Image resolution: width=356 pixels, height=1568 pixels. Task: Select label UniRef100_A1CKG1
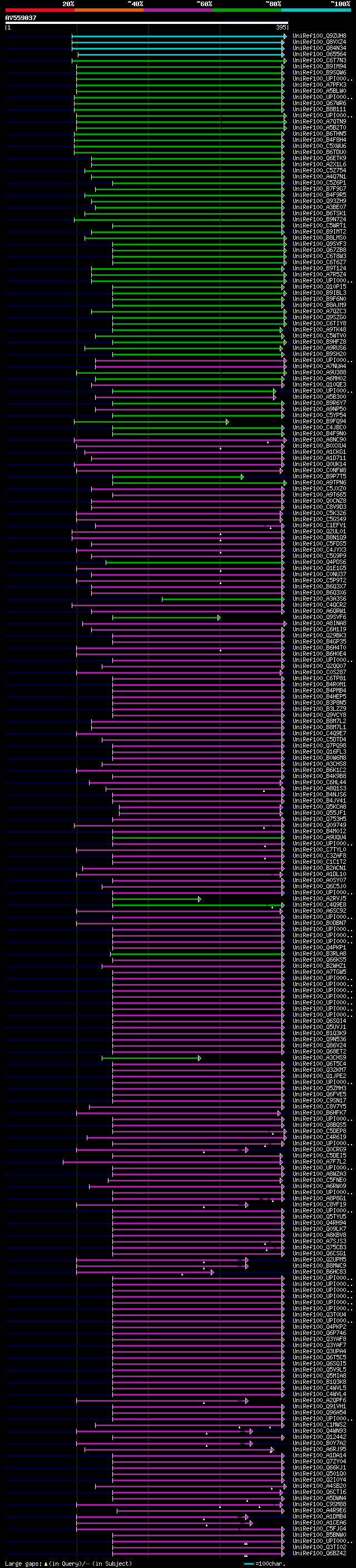(x=319, y=452)
